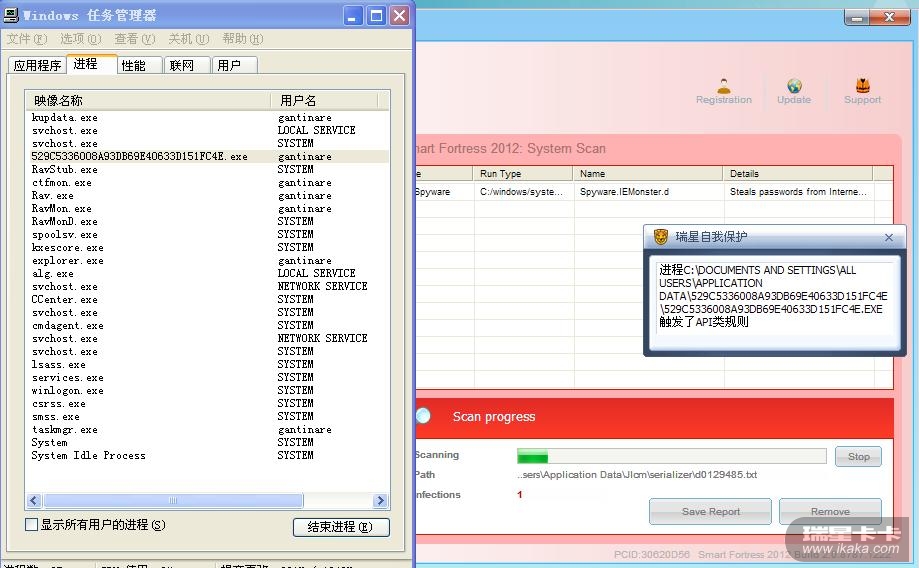Select System Idle Process row
The width and height of the screenshot is (919, 568).
(208, 455)
